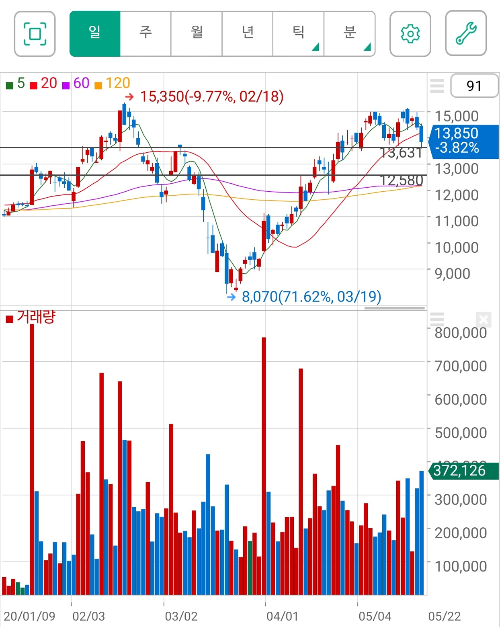
Task: Tap the 9,000 price axis label
Action: tap(452, 274)
